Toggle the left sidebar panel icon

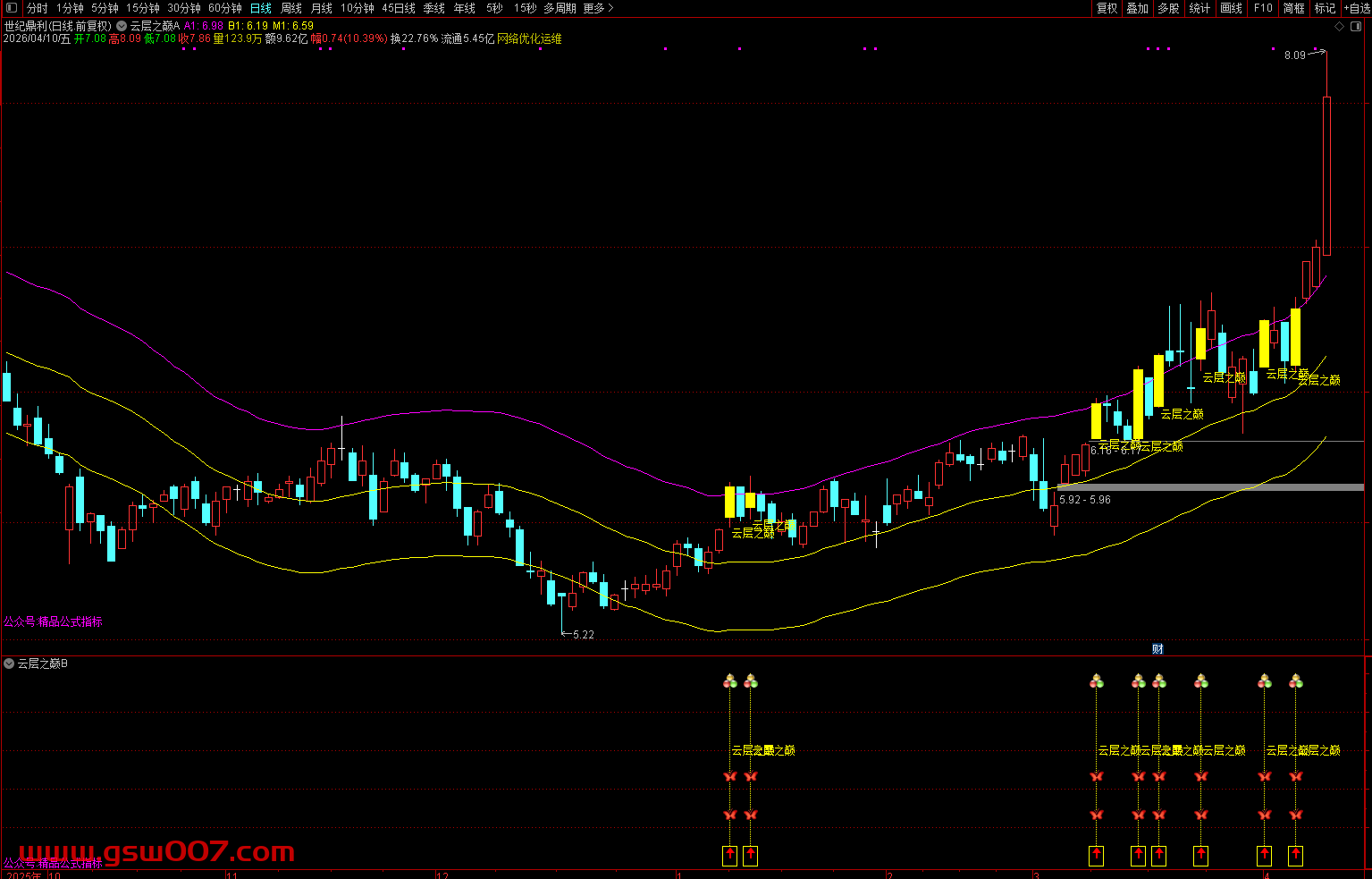click(12, 8)
